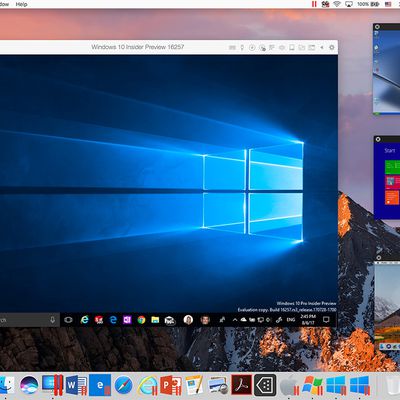The image size is (400, 400).
Task: Click the CD/DVD disc icon in VM title bar
Action: click(x=252, y=48)
